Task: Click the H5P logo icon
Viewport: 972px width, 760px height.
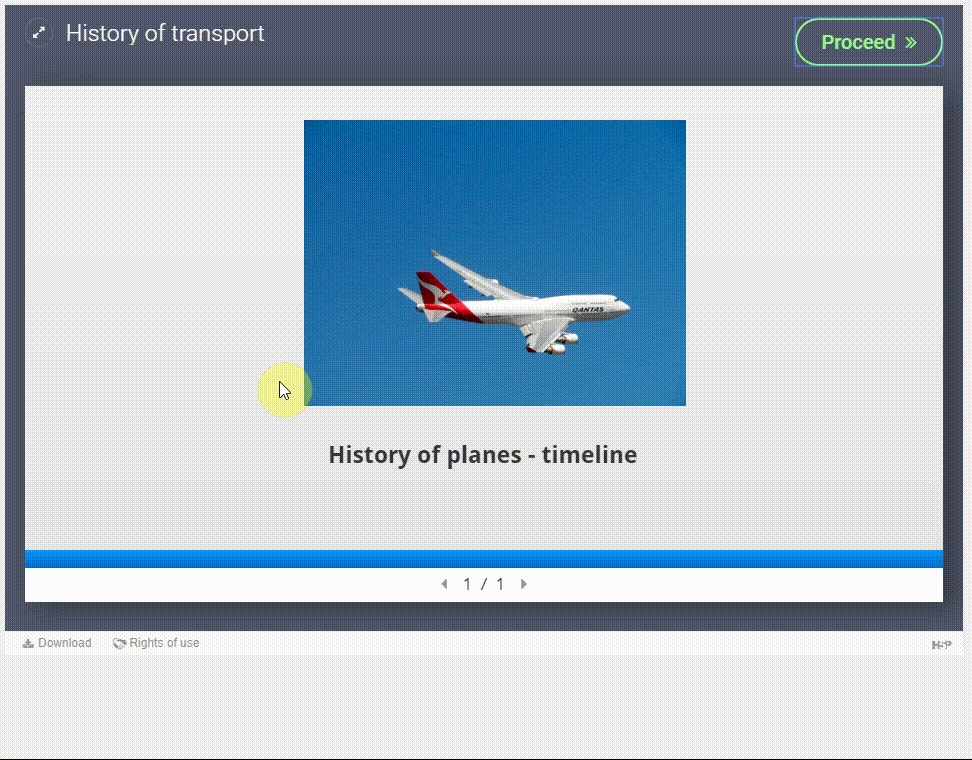Action: pyautogui.click(x=941, y=645)
